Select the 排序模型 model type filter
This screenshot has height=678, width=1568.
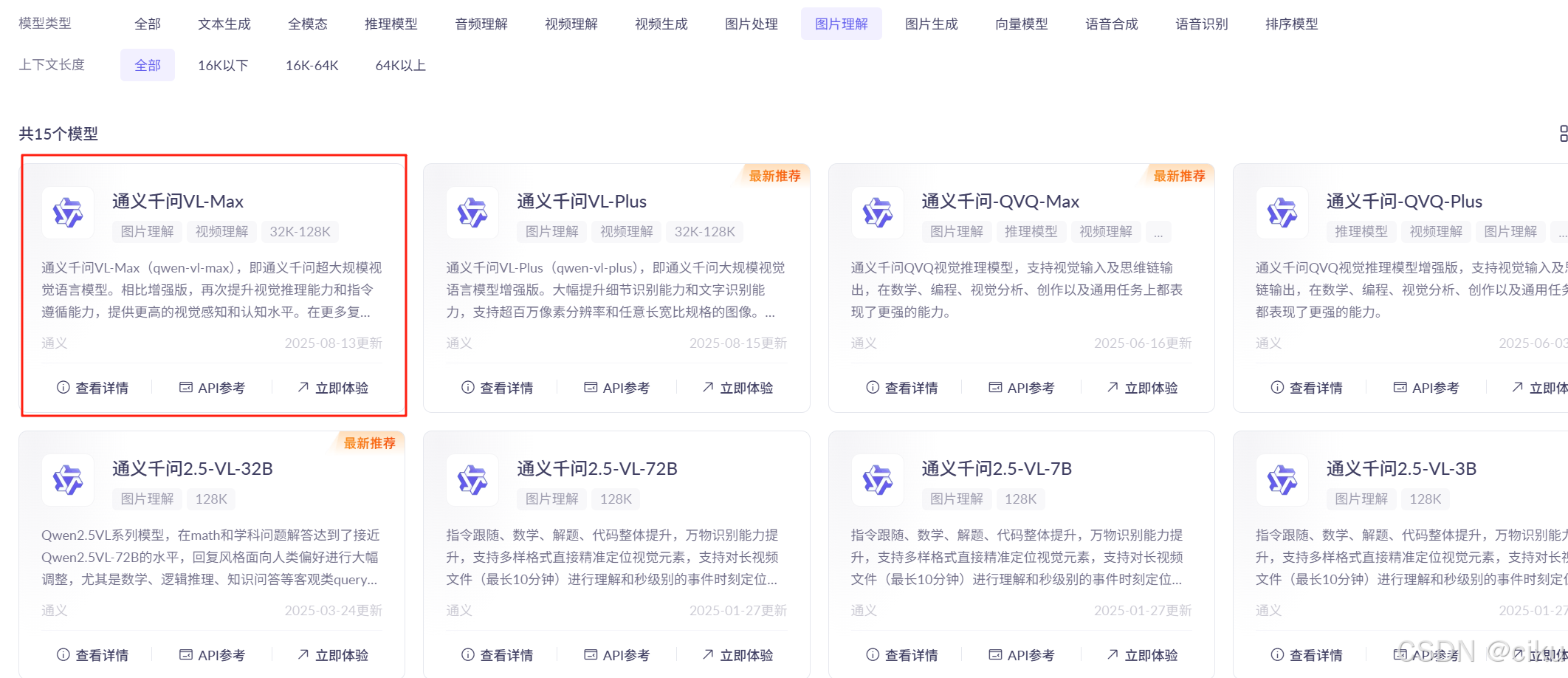coord(1292,24)
